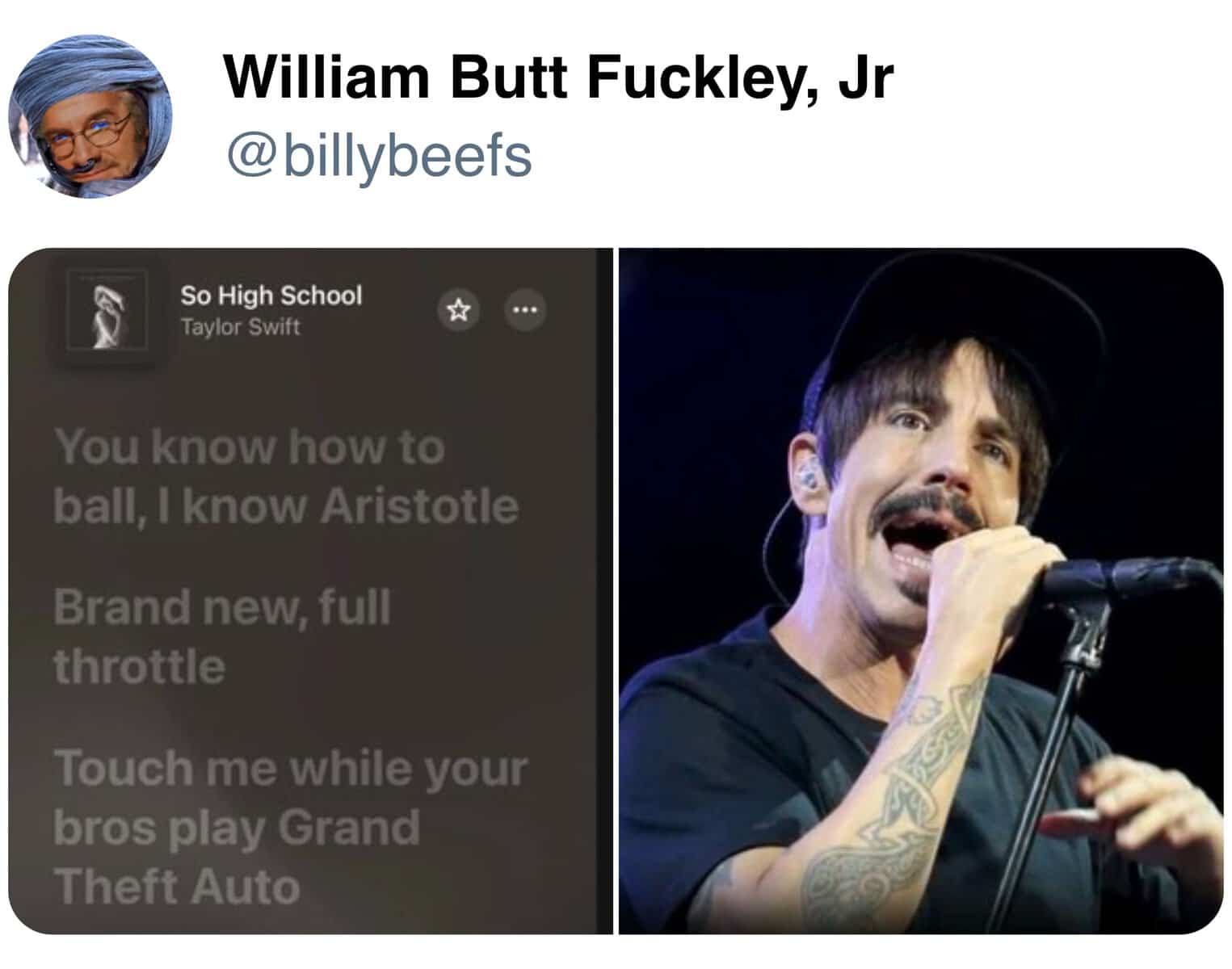Click the display name William Butt Fuckley, Jr

pyautogui.click(x=559, y=77)
